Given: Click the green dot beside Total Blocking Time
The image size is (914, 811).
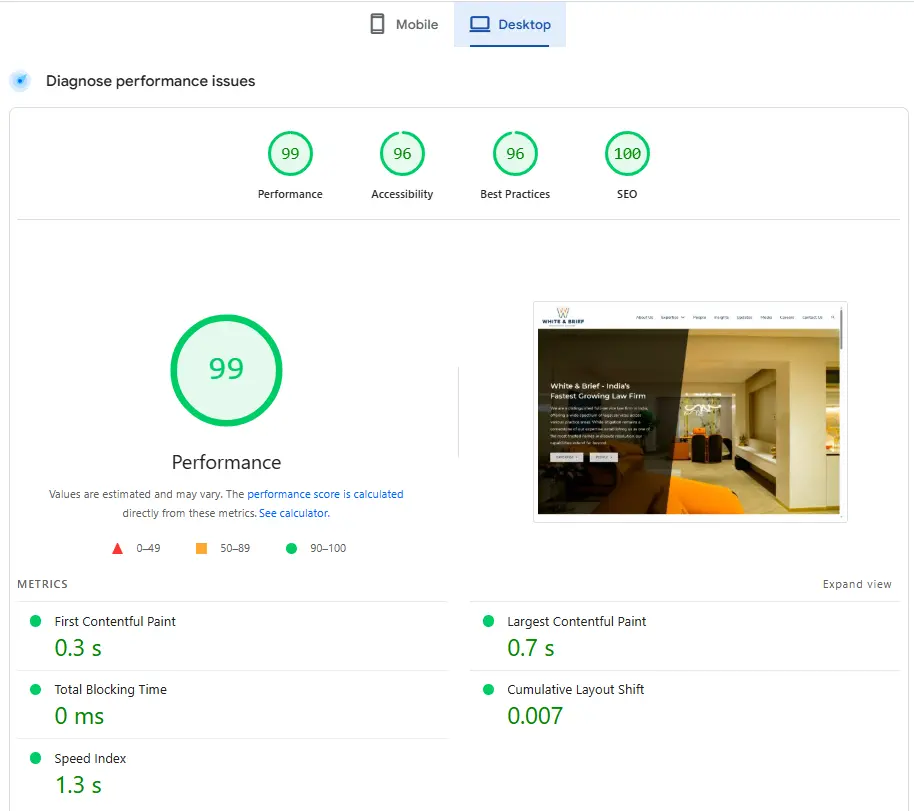Looking at the screenshot, I should click(36, 689).
